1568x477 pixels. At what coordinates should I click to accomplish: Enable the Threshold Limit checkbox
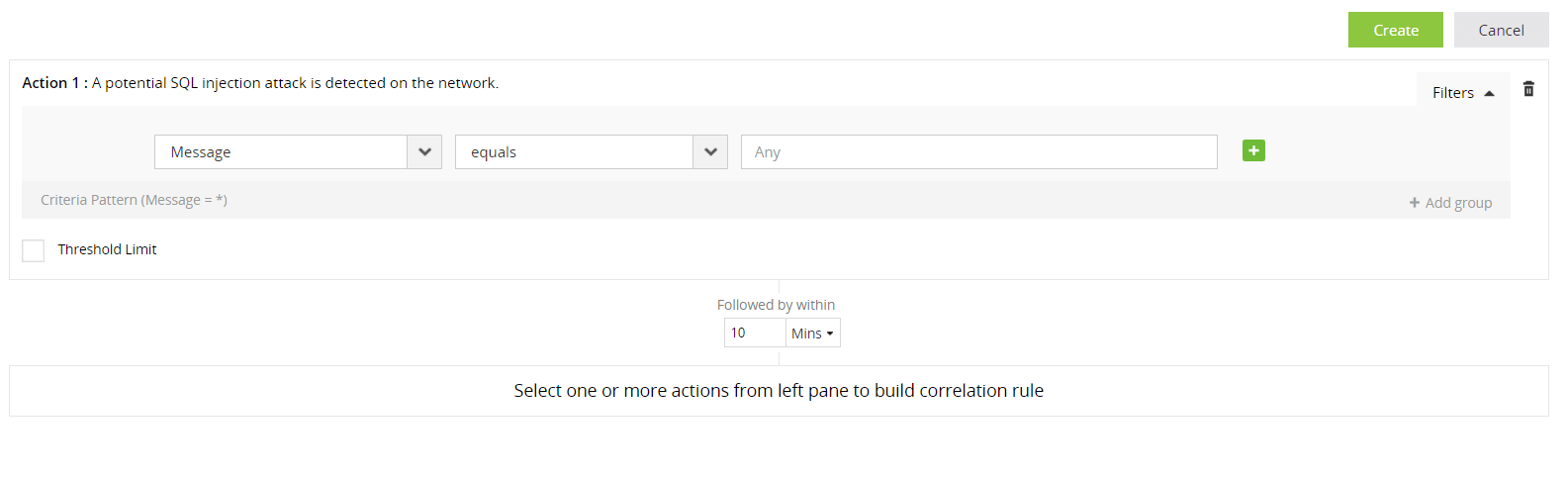click(34, 250)
